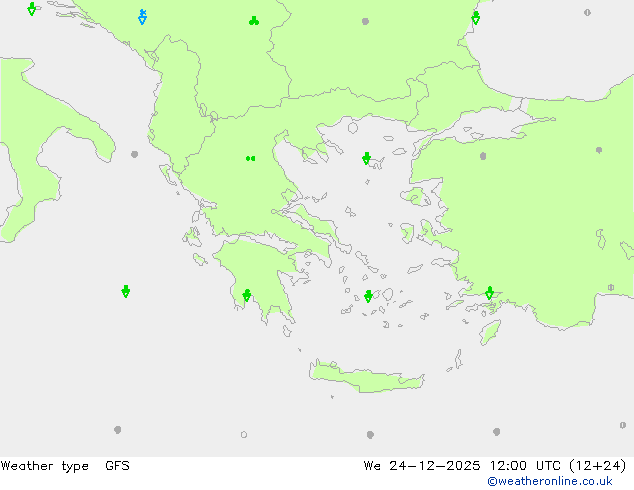Click the gray dot off Italy's heel

pyautogui.click(x=135, y=154)
